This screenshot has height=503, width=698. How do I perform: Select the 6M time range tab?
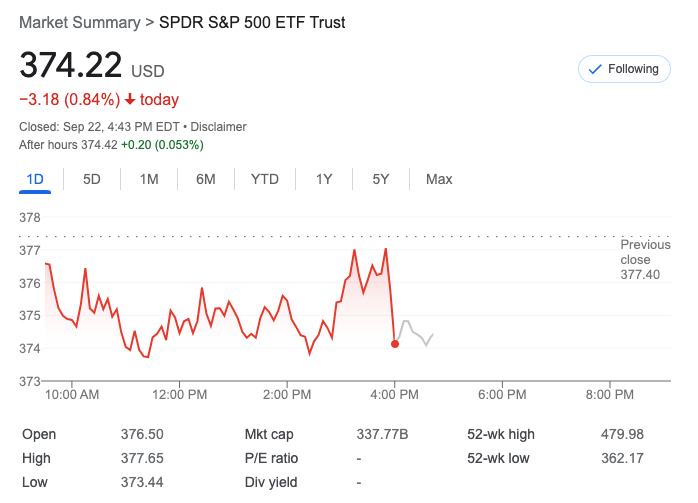(x=206, y=179)
